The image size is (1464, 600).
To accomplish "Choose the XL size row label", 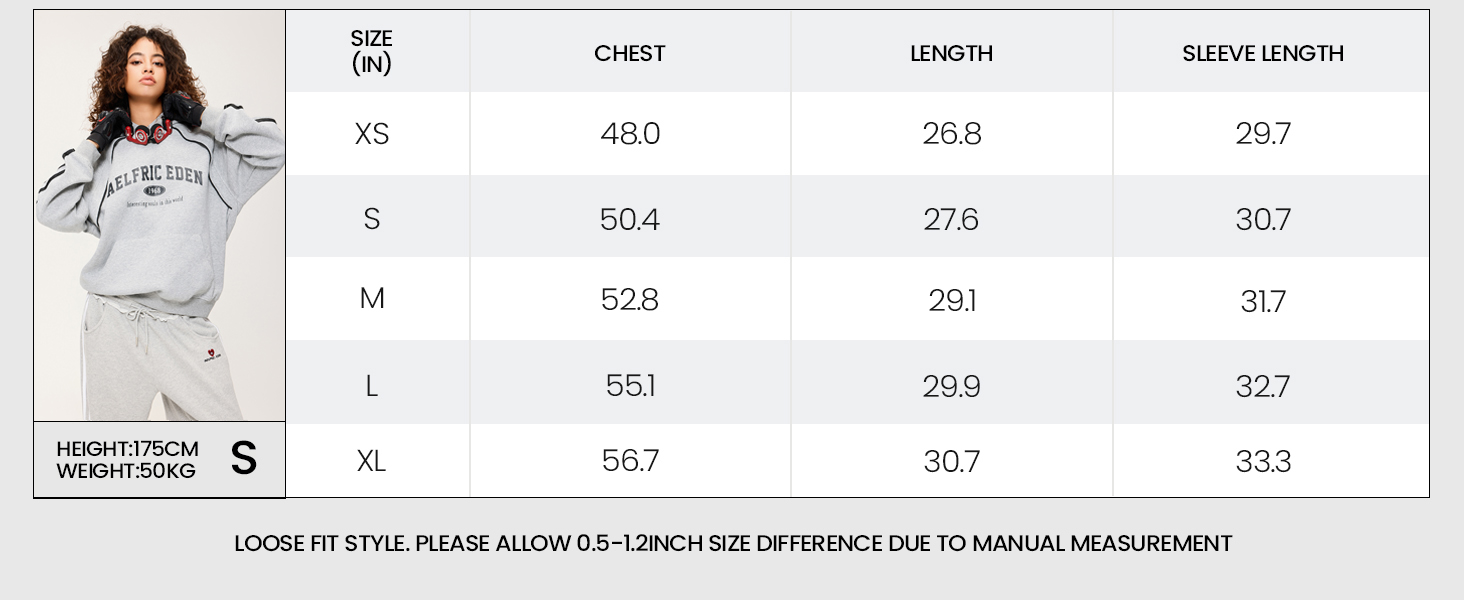I will (371, 461).
